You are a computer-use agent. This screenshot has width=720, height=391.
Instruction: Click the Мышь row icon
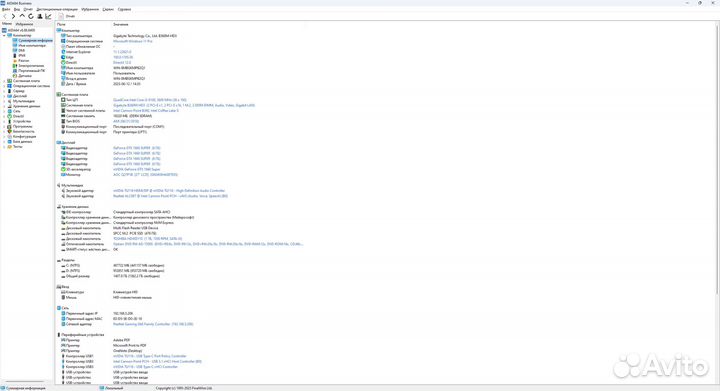(x=63, y=297)
